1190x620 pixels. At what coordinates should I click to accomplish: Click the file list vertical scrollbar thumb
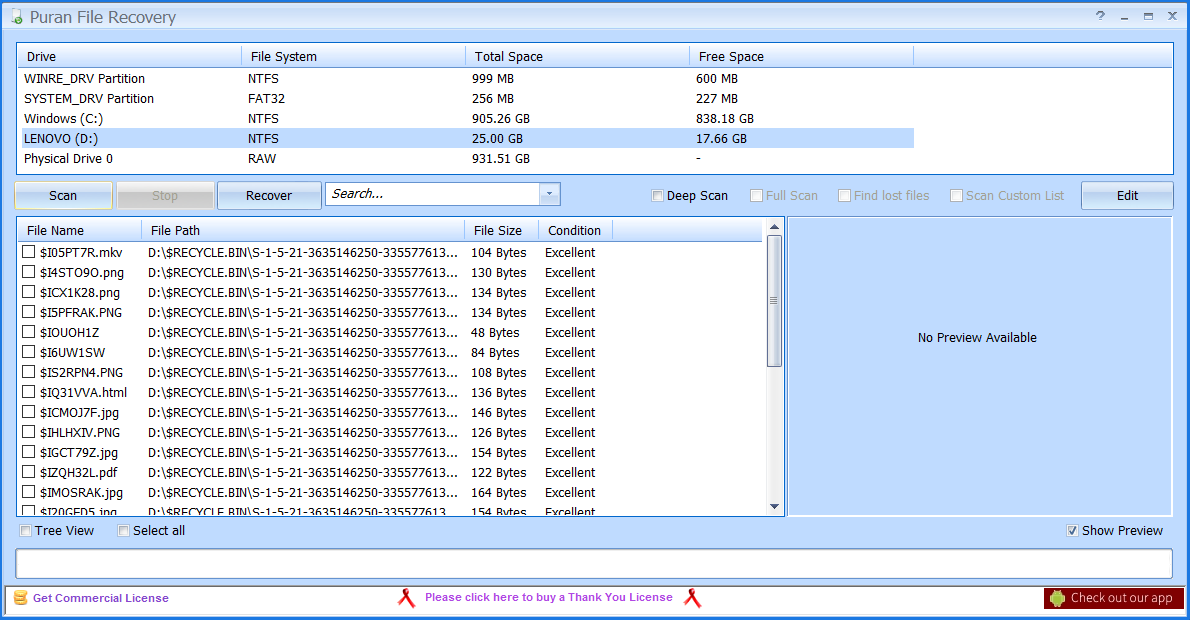[x=774, y=301]
